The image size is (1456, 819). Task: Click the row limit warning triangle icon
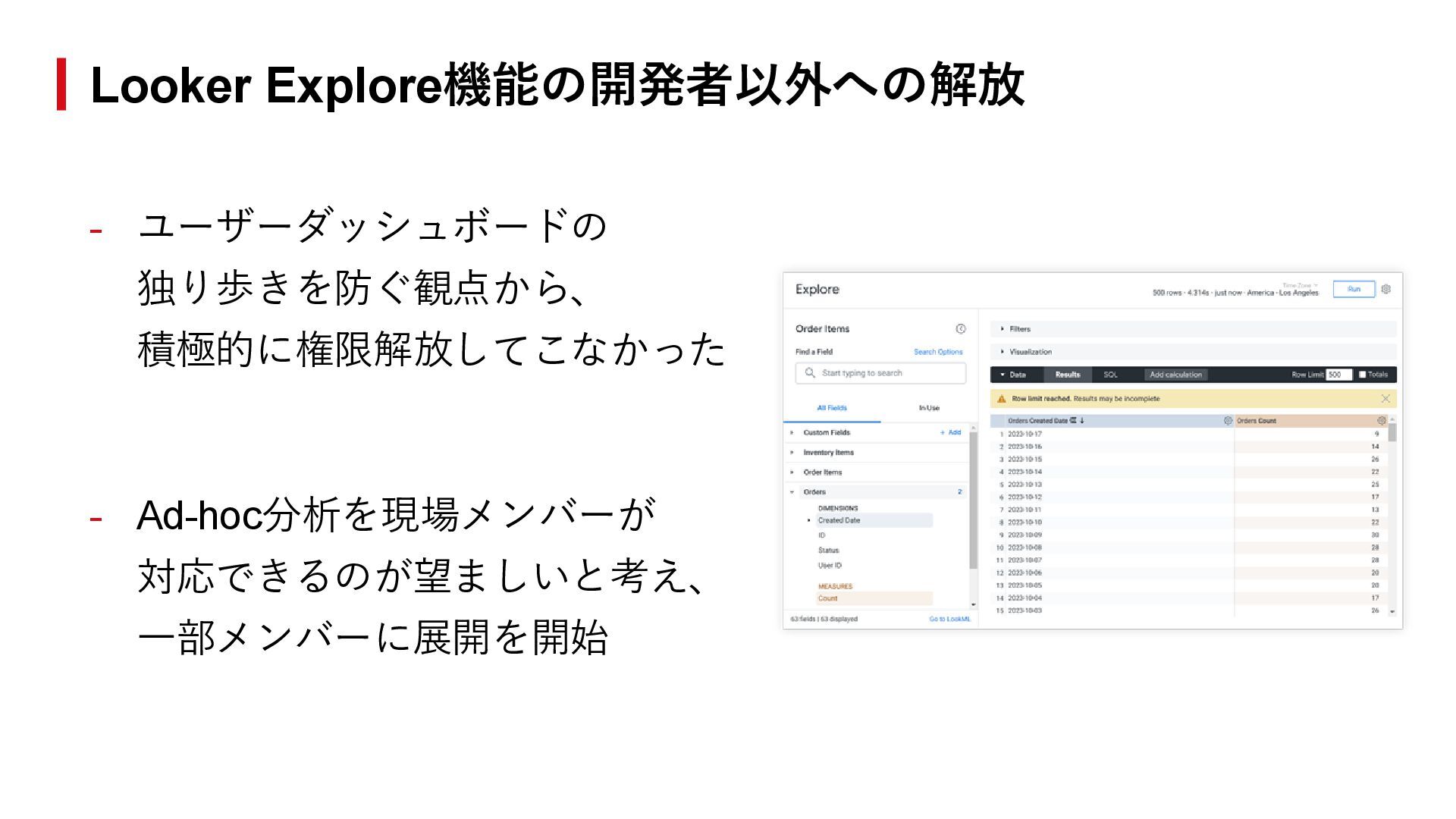(x=1001, y=399)
